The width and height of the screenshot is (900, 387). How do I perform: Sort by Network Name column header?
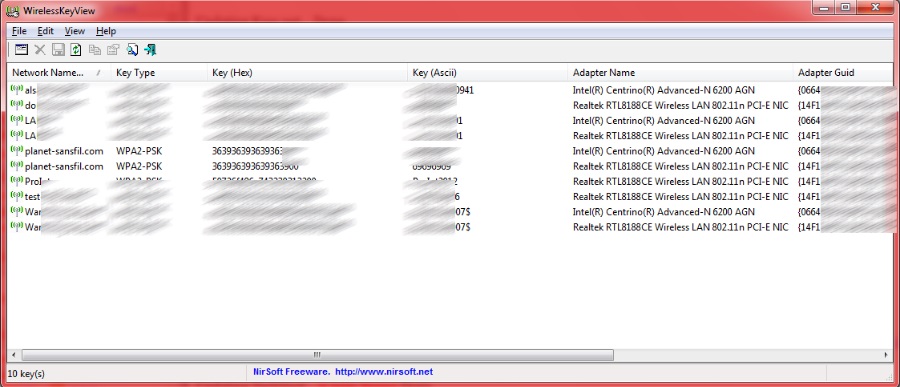tap(59, 73)
